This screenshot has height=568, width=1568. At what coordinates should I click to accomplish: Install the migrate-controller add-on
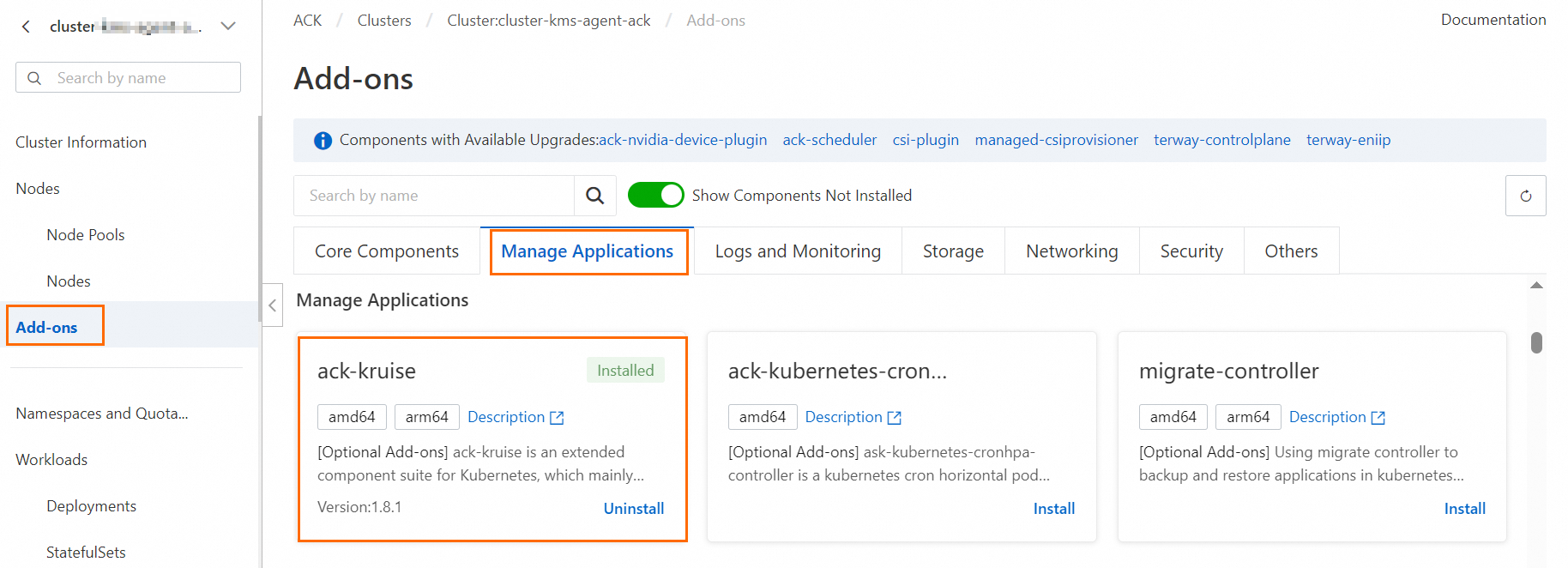(1464, 509)
